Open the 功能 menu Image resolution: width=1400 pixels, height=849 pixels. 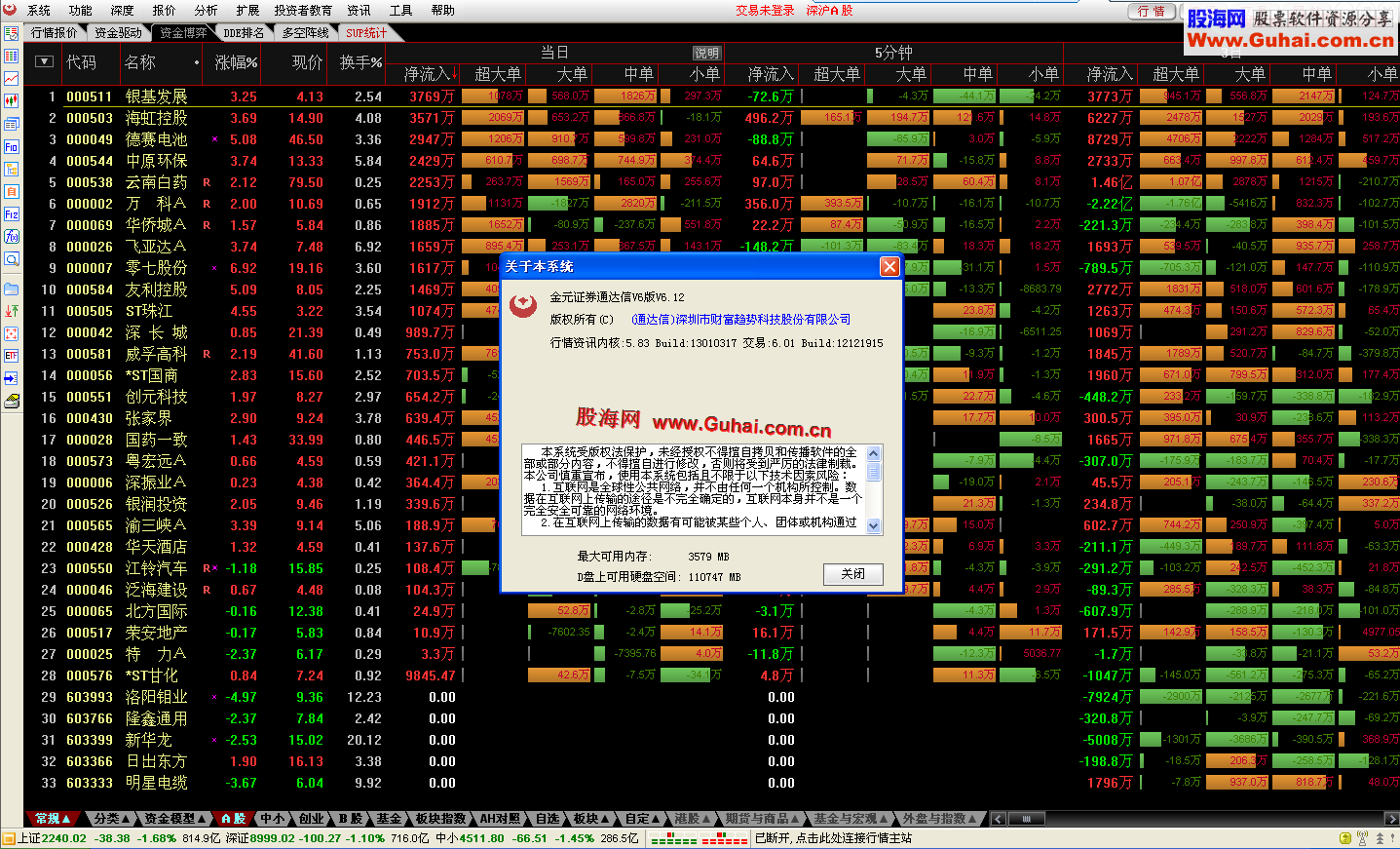(81, 10)
